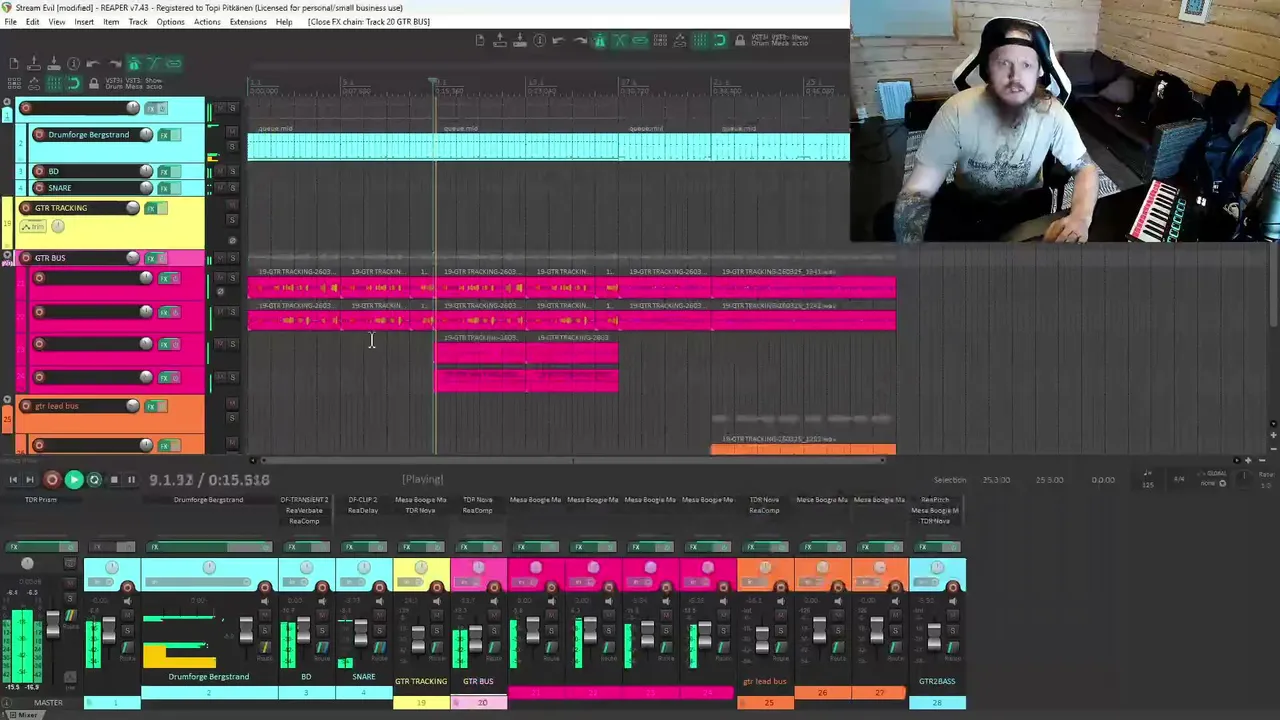Open ReaPitch plugin on GTR2BASS strip
This screenshot has width=1280, height=720.
click(936, 499)
